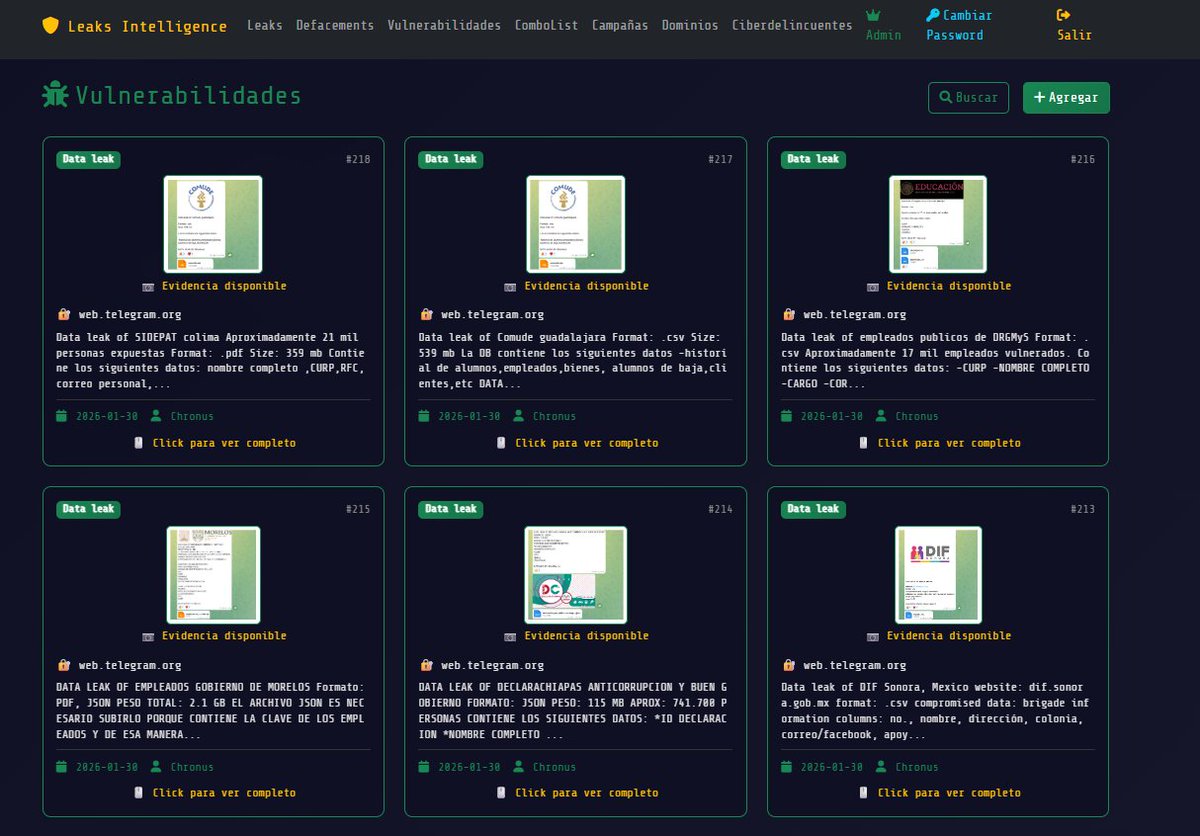
Task: Click the camera icon in card #216
Action: pyautogui.click(x=873, y=286)
